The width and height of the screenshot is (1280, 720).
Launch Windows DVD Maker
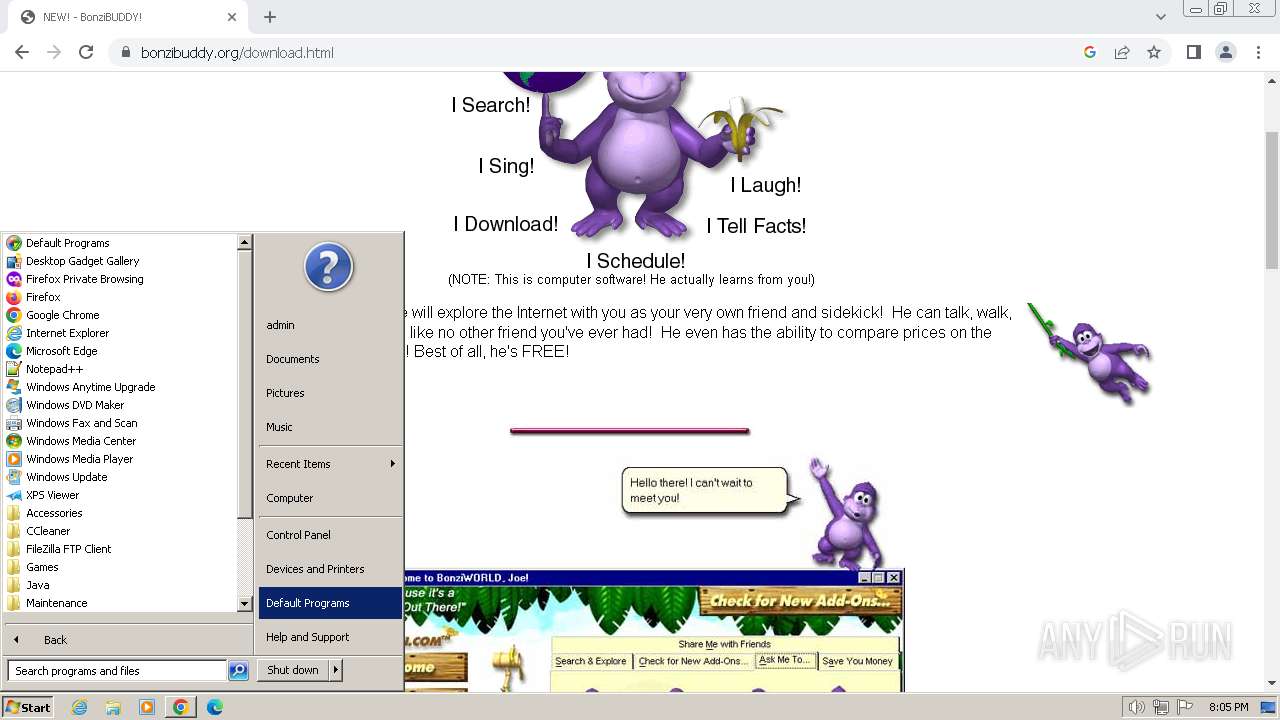[x=75, y=405]
